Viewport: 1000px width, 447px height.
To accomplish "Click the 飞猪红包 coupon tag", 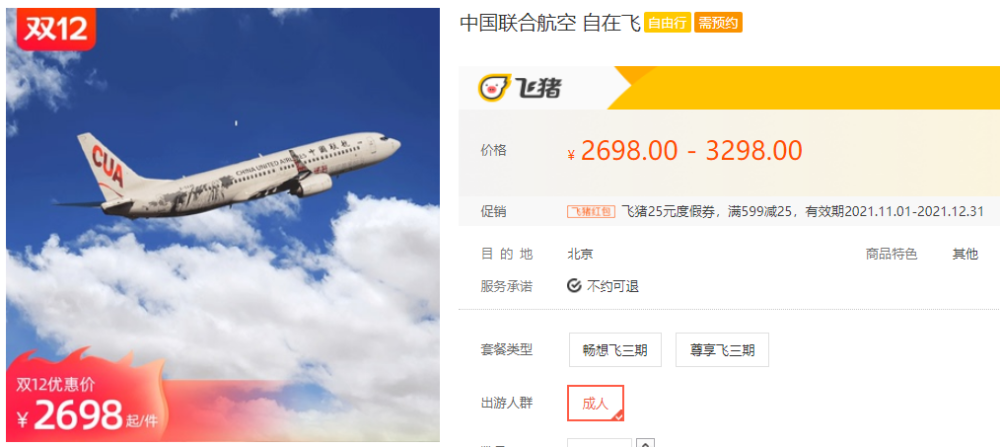I will pos(591,212).
